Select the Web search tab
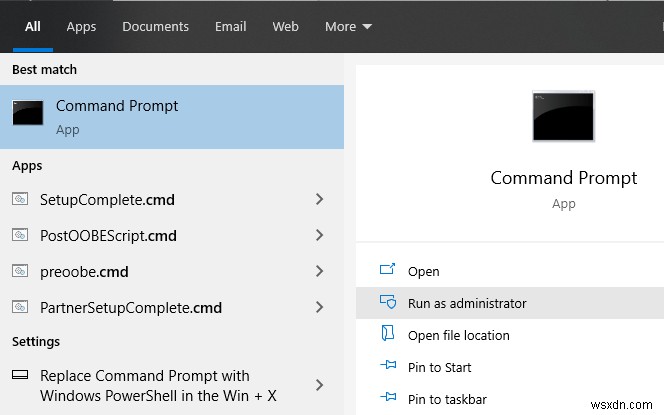The height and width of the screenshot is (415, 664). pos(285,27)
